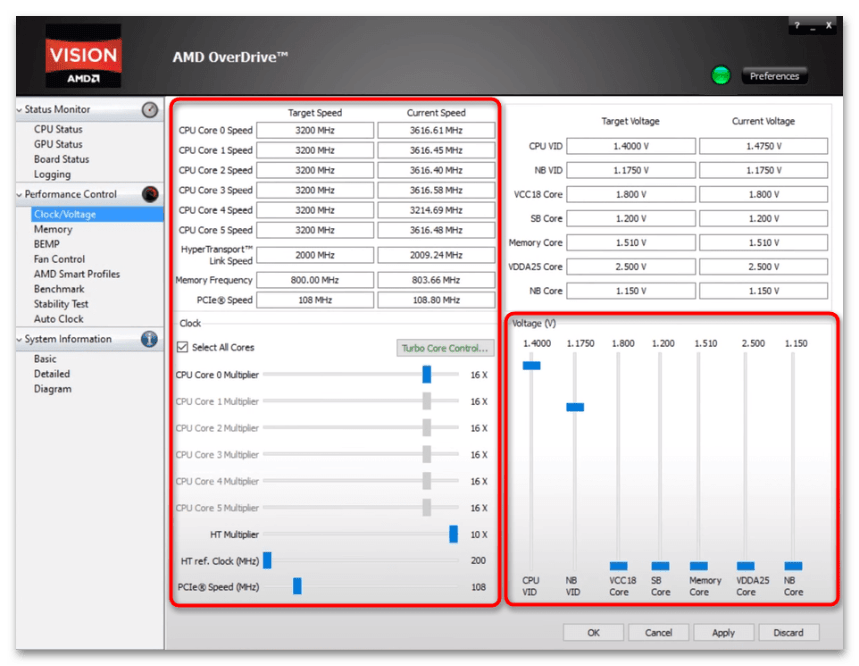Viewport: 859px width, 666px height.
Task: Click the Memory Core target voltage field
Action: point(631,243)
